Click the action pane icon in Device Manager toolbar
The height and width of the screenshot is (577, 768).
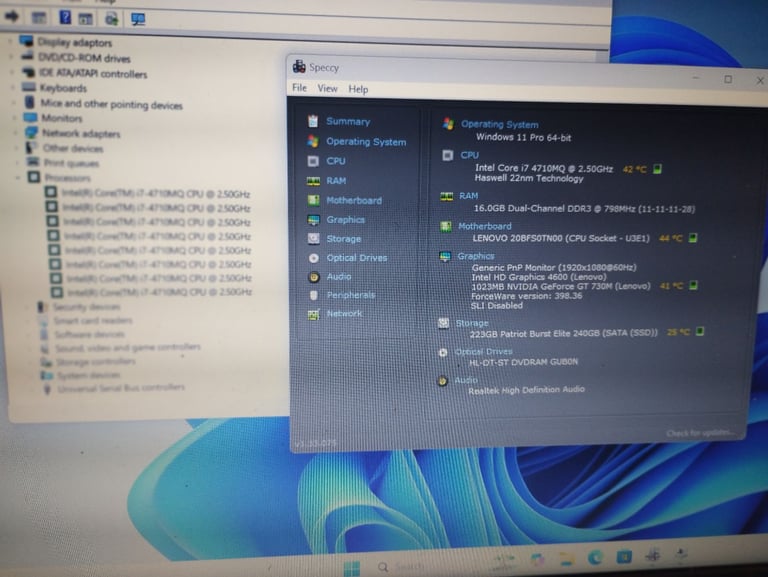click(85, 19)
